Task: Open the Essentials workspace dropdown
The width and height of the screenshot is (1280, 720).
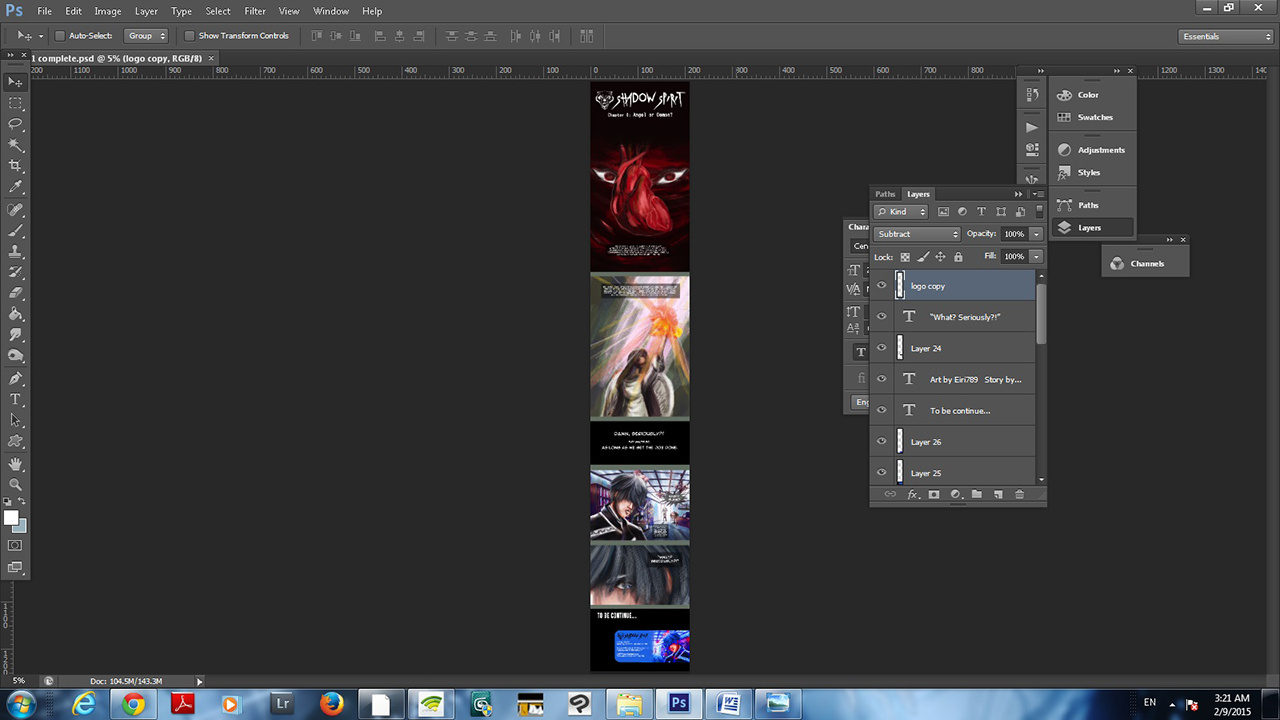Action: (1225, 37)
